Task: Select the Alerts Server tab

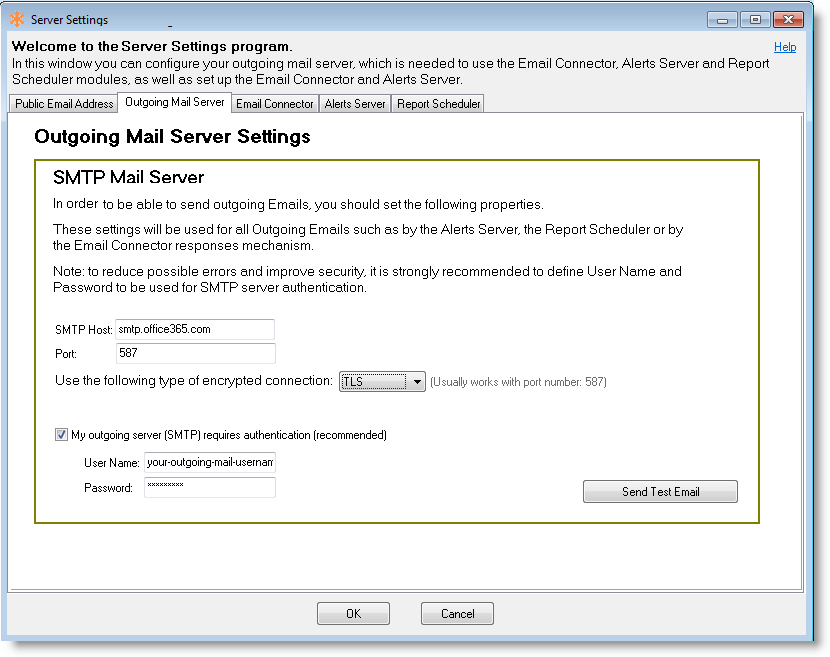Action: [354, 103]
